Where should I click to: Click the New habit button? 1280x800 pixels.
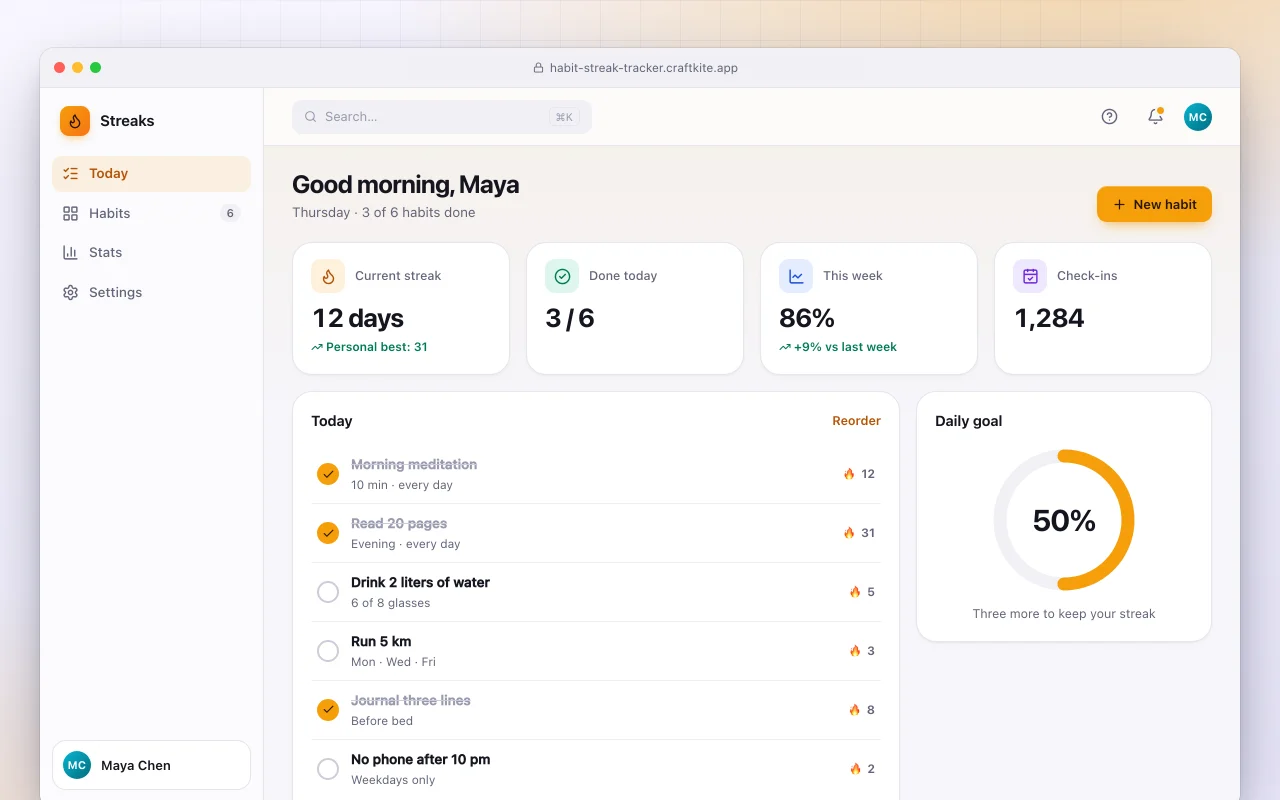[x=1154, y=204]
